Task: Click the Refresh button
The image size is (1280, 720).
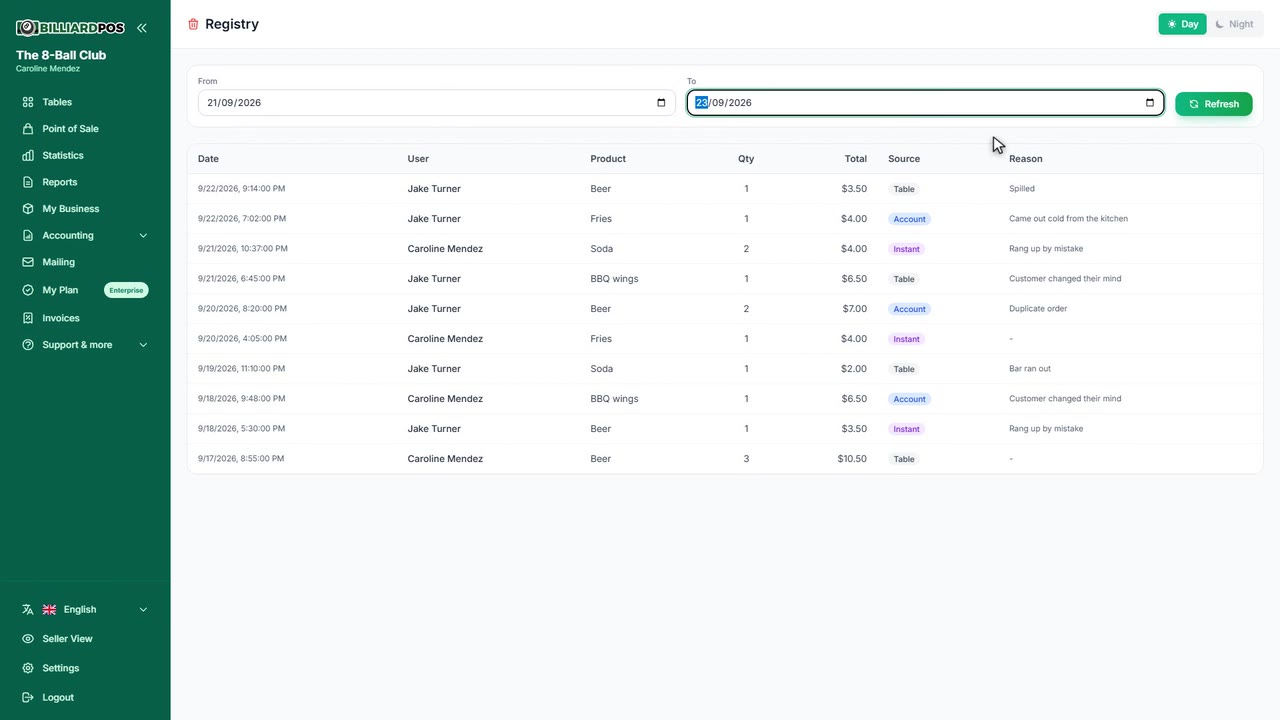Action: [1214, 104]
